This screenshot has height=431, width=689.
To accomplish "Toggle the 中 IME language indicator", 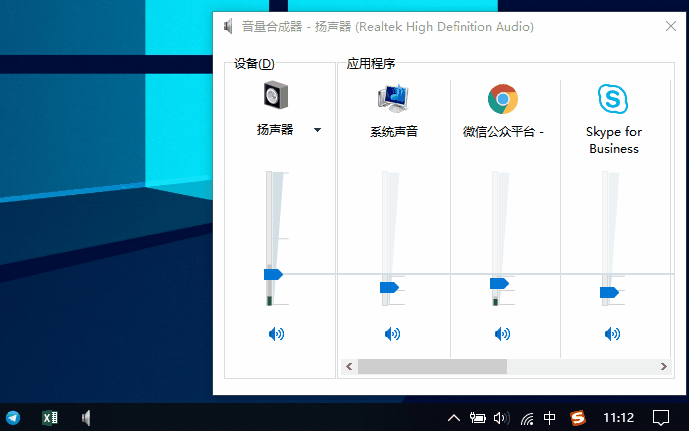I will tap(550, 418).
